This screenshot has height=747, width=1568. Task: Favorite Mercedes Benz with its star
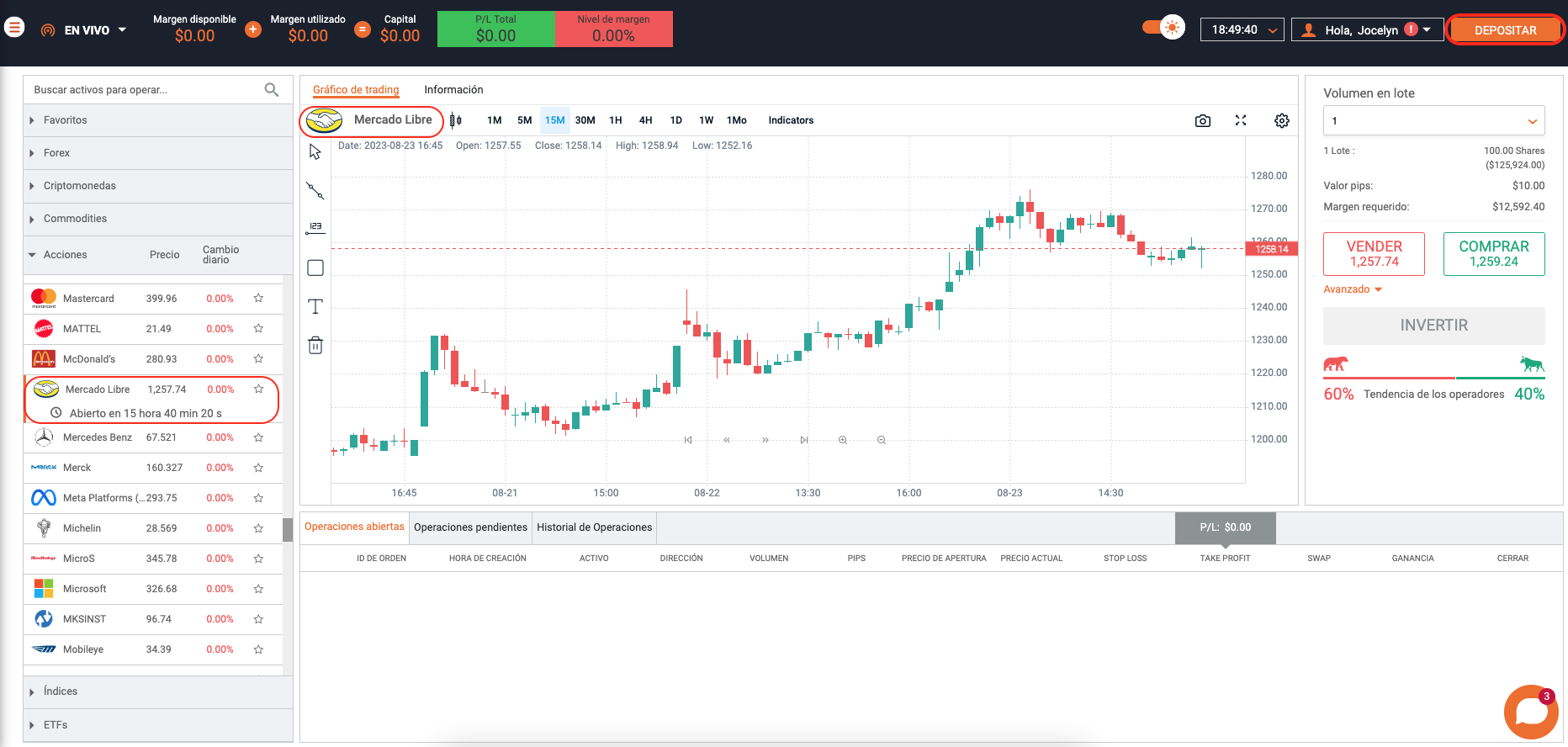click(258, 437)
